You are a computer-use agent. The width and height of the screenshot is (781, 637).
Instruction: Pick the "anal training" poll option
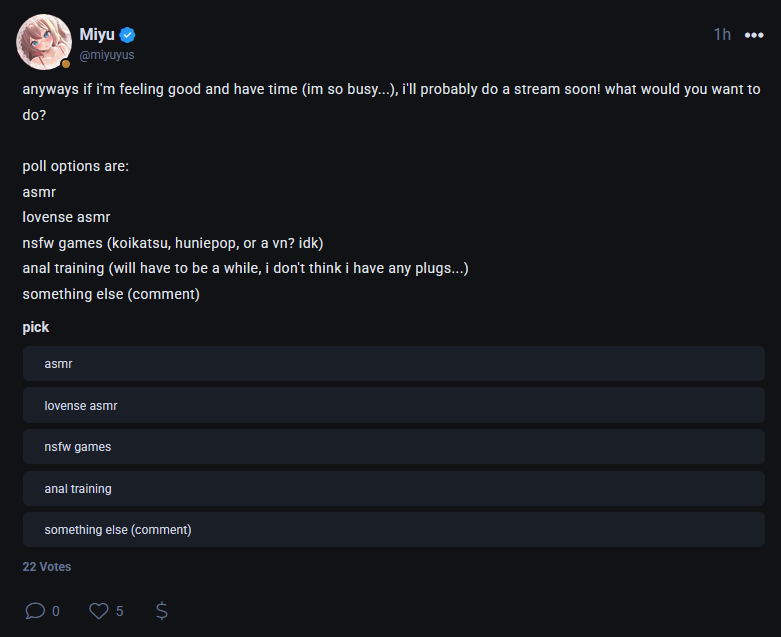pos(393,489)
